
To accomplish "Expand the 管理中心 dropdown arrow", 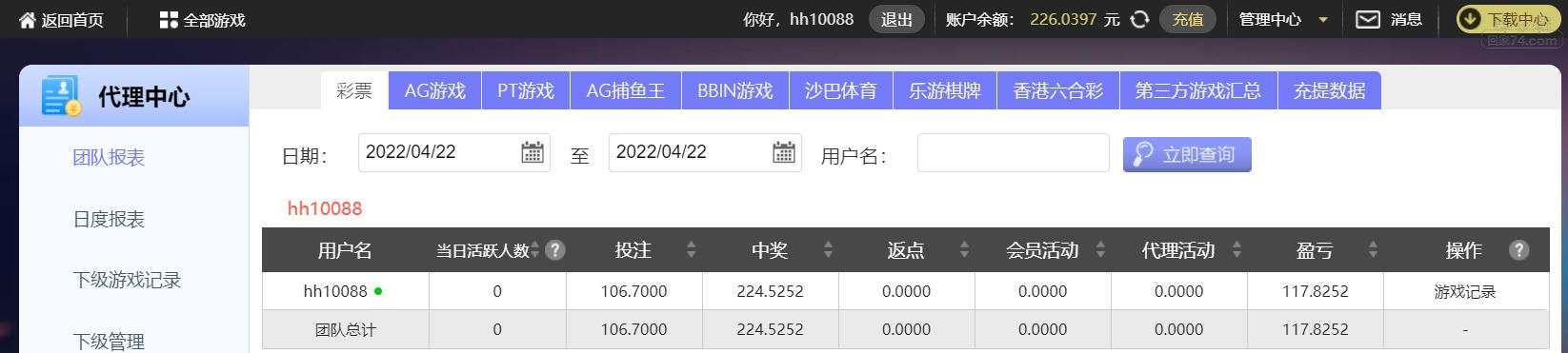I will [1323, 20].
